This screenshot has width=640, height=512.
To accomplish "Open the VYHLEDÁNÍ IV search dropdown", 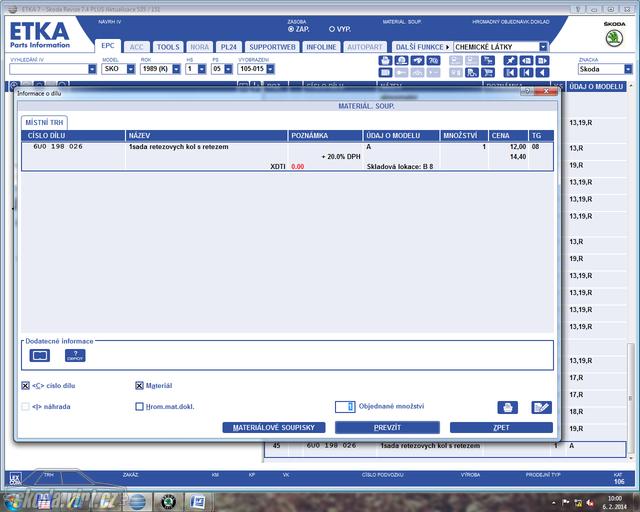I will [92, 69].
